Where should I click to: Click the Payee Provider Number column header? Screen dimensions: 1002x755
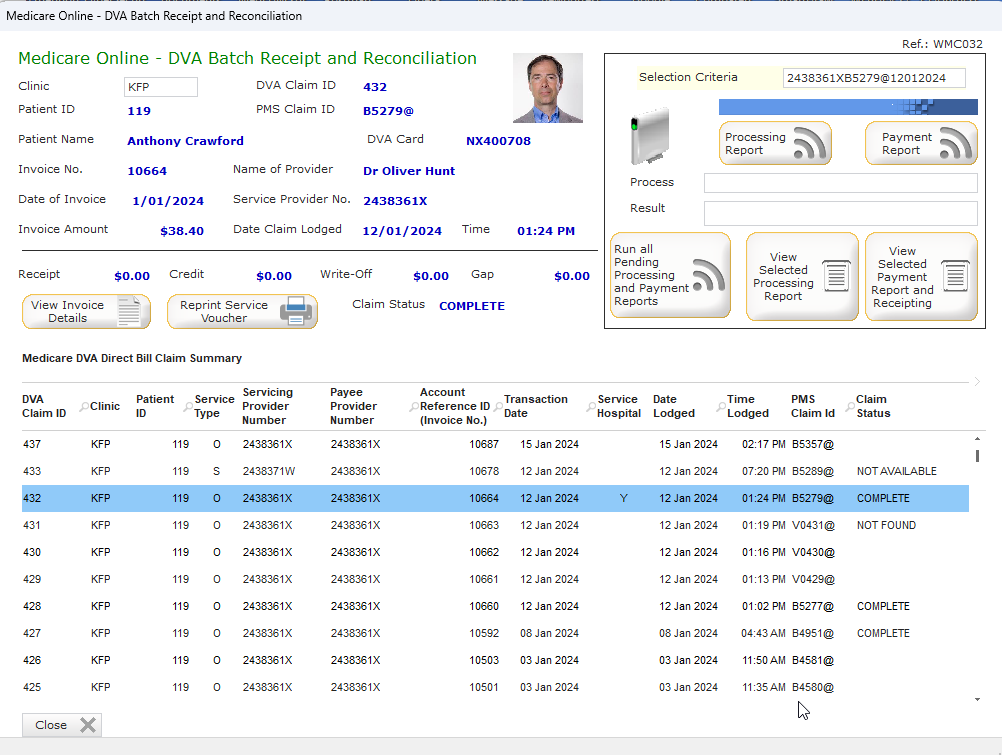[x=353, y=406]
